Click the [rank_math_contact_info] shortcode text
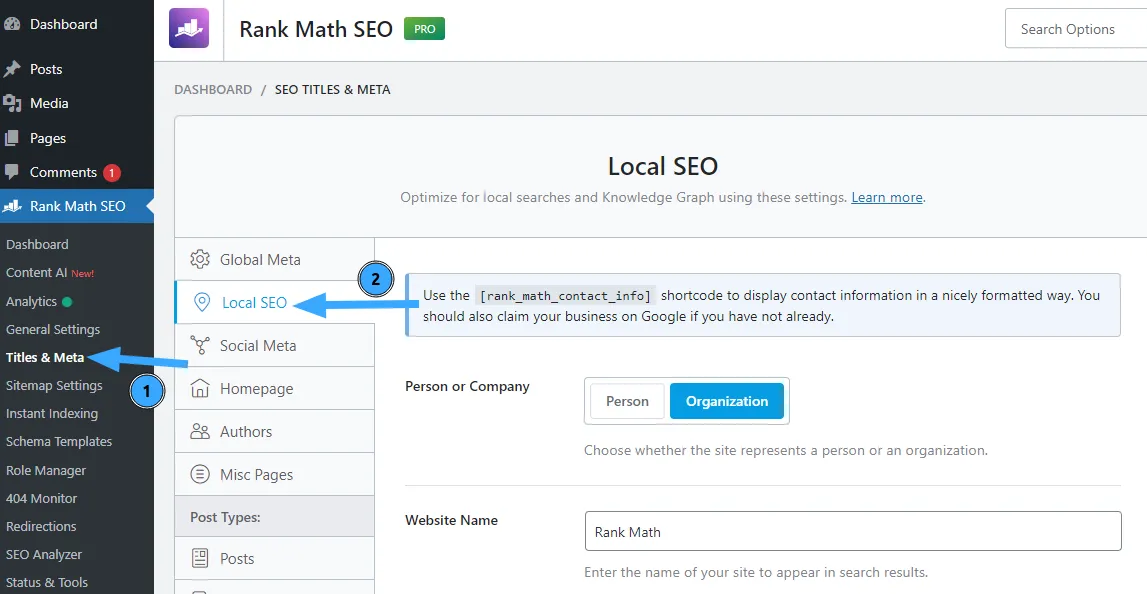The height and width of the screenshot is (594, 1147). (x=565, y=296)
